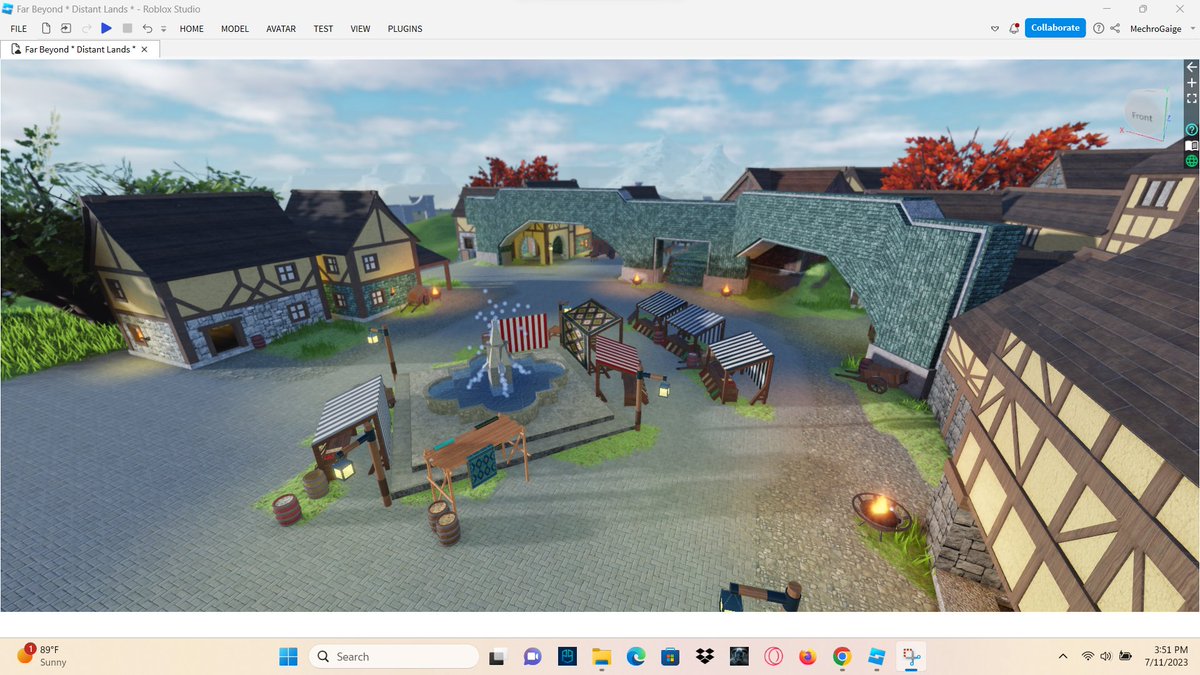Open Dropbox from the taskbar
The image size is (1200, 675).
pos(705,657)
